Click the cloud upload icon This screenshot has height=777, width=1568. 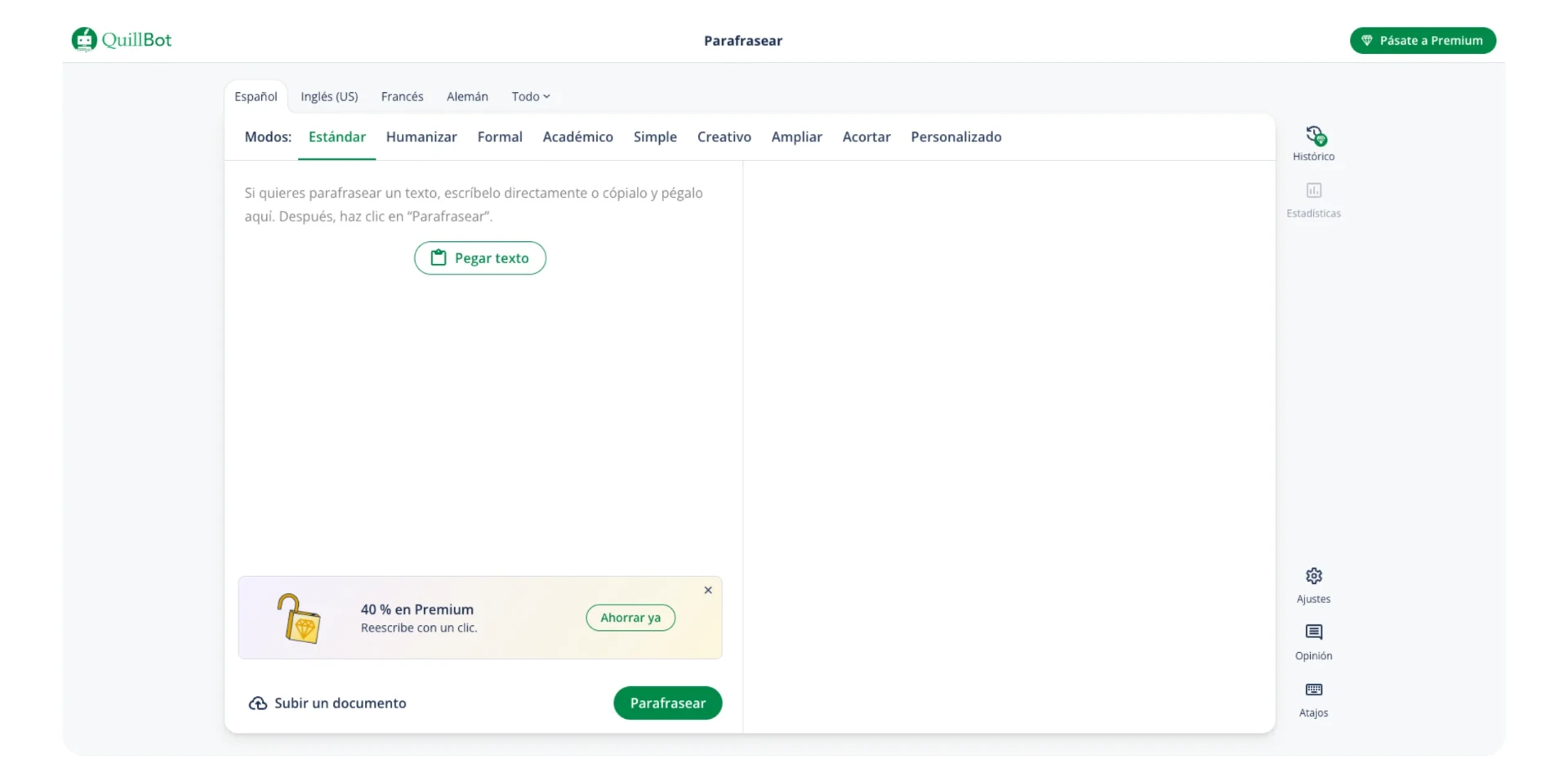[x=258, y=703]
